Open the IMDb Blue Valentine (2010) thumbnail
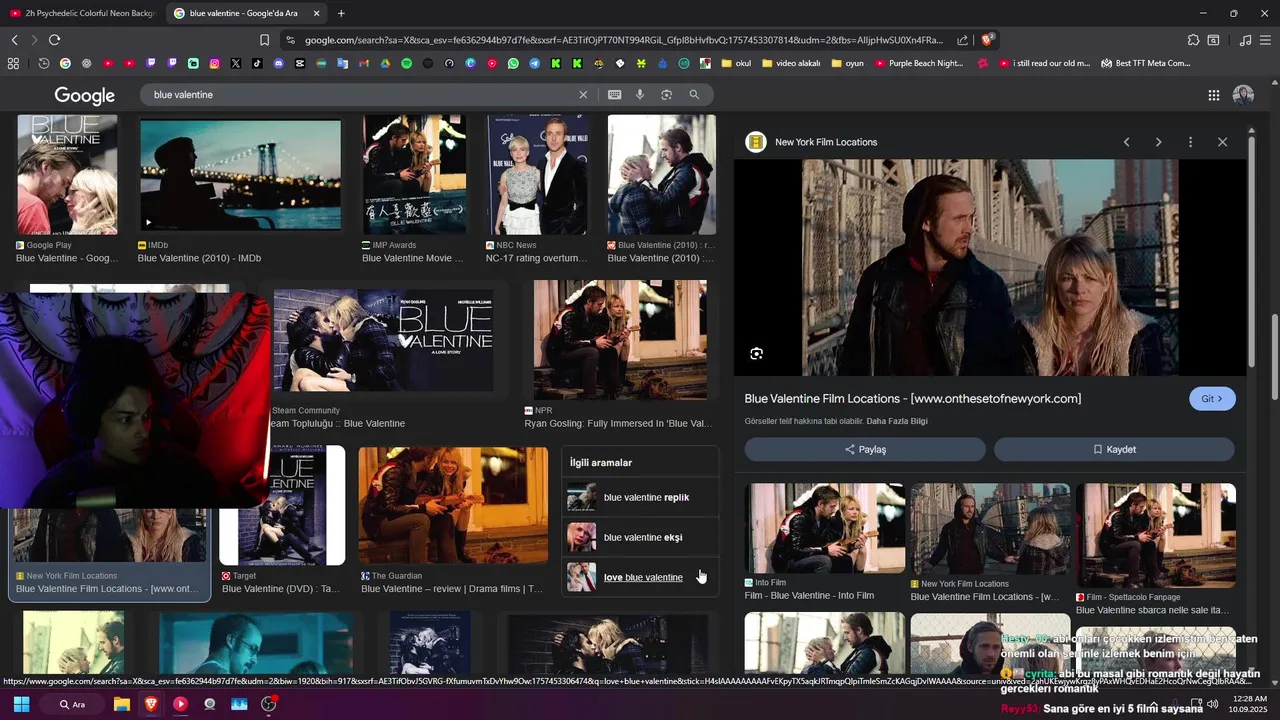Screen dimensions: 1280x720 [240, 175]
